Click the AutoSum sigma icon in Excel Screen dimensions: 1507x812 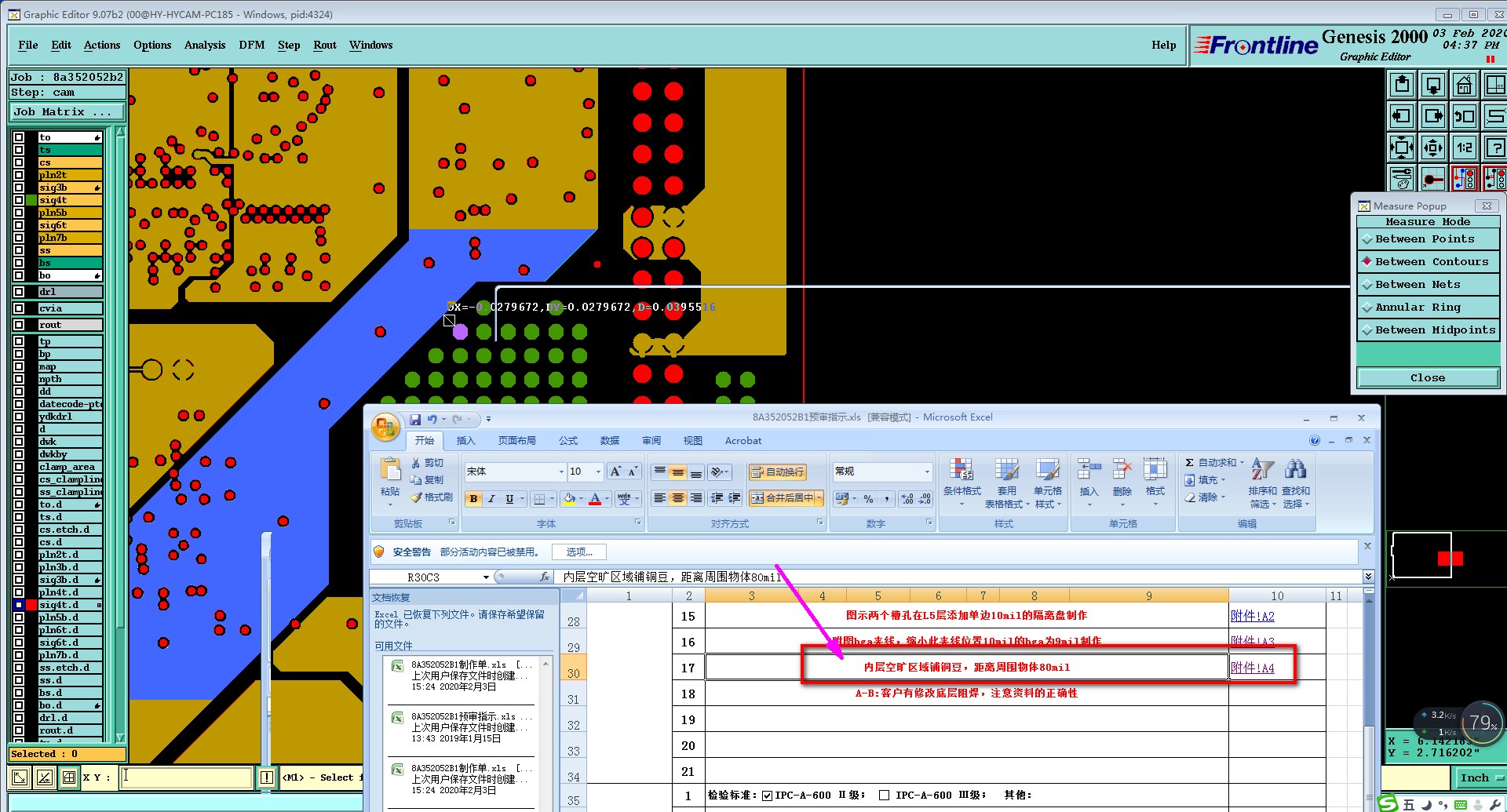1189,463
